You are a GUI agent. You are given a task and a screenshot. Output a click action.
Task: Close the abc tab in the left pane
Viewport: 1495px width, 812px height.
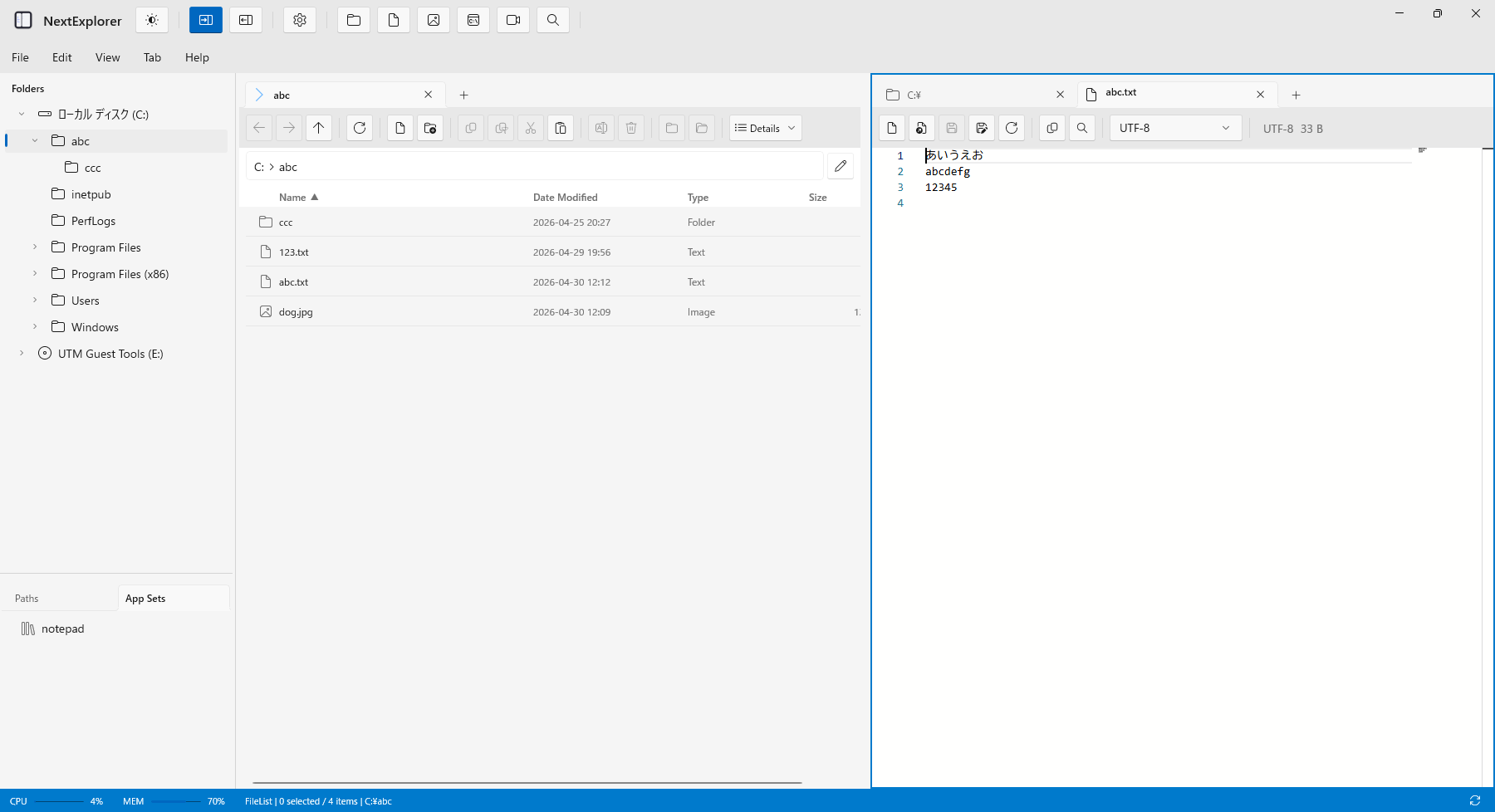pos(429,95)
